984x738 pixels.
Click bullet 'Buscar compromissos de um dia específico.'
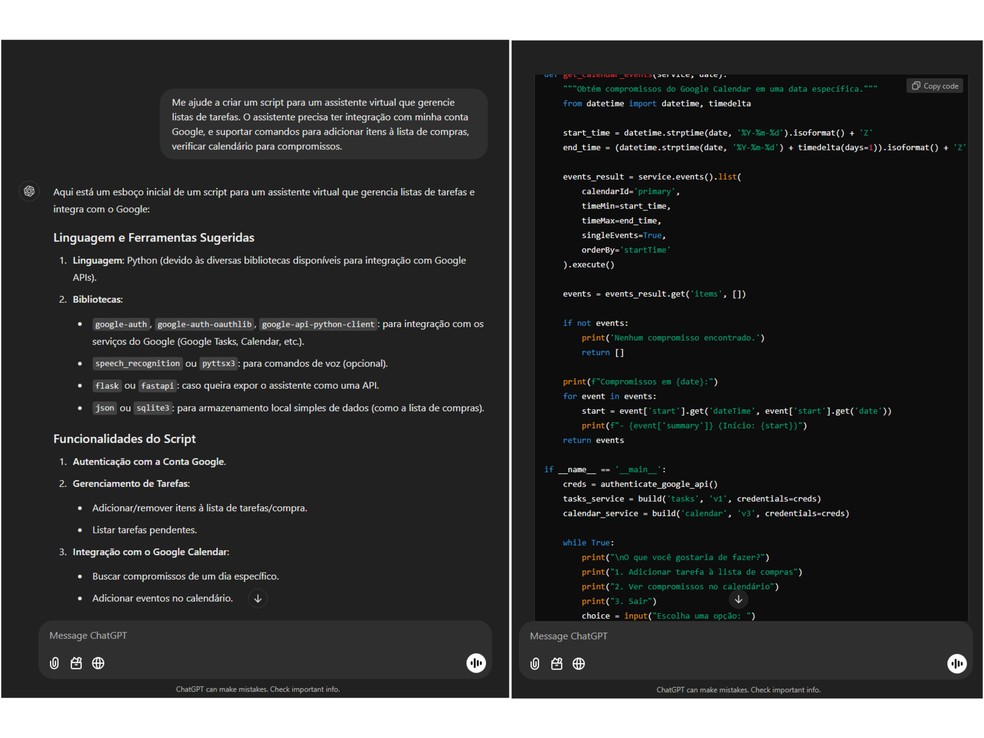(186, 576)
